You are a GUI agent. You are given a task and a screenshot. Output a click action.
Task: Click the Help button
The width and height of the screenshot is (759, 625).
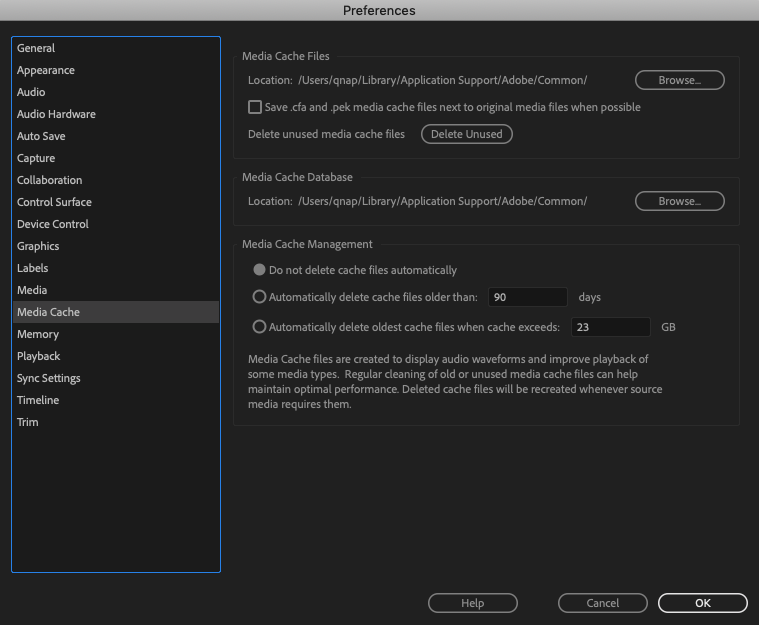tap(472, 603)
